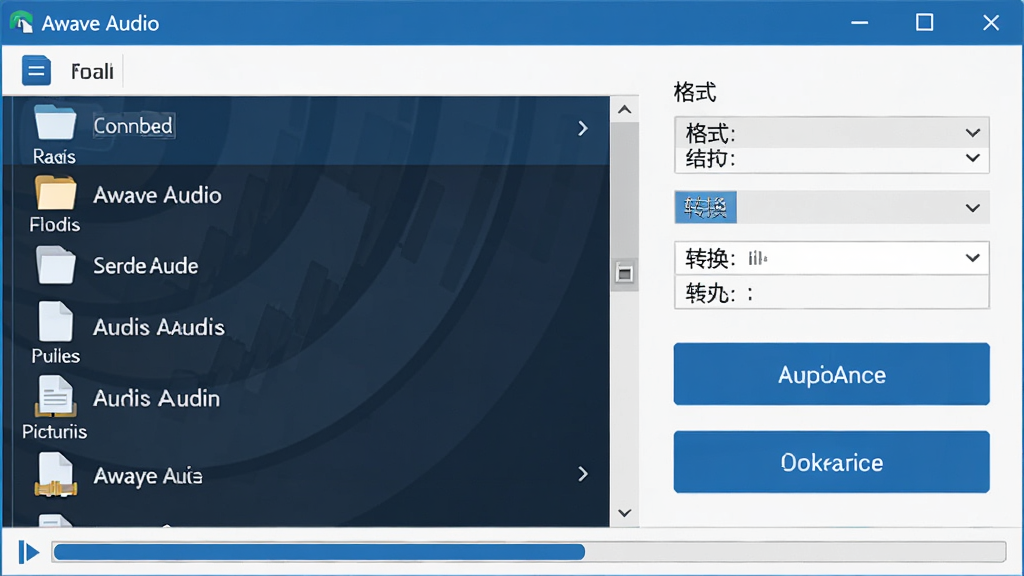The width and height of the screenshot is (1024, 576).
Task: Open the Foali menu
Action: click(92, 71)
